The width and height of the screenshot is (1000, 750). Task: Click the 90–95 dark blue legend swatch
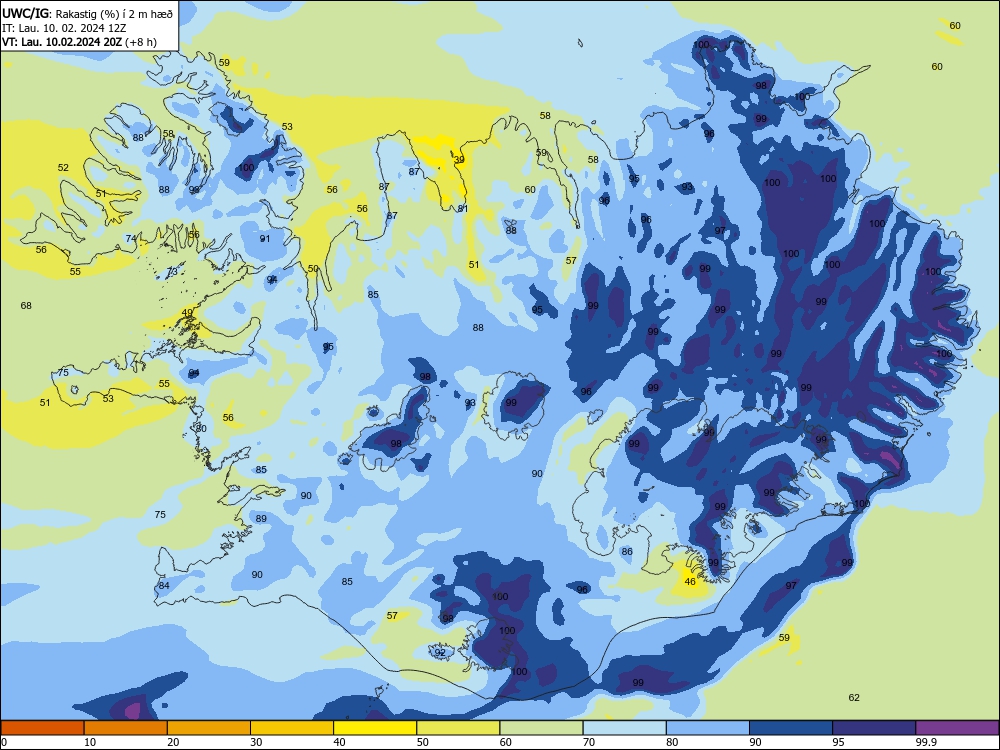click(791, 728)
